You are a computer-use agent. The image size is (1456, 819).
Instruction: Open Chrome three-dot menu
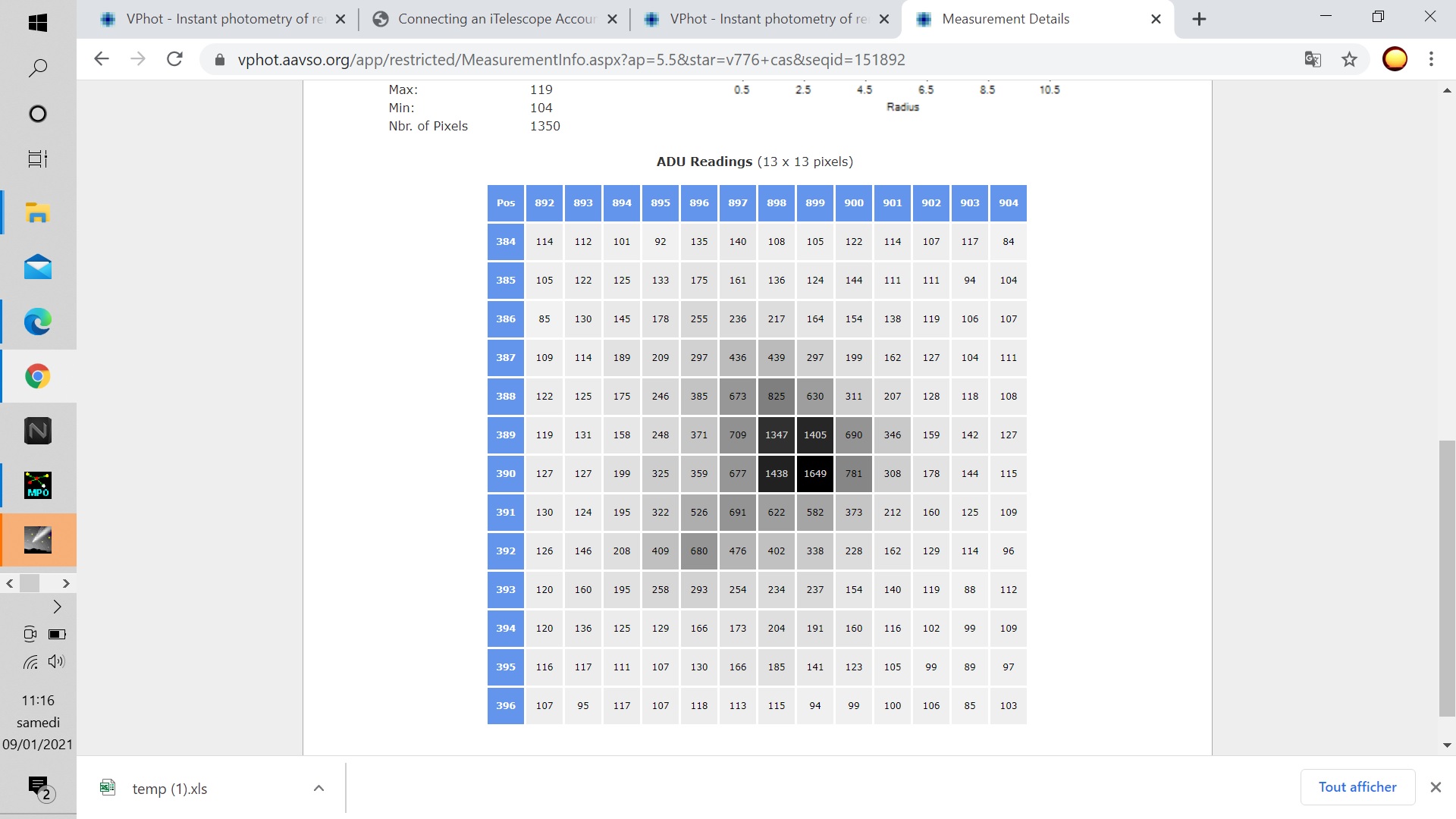coord(1431,59)
